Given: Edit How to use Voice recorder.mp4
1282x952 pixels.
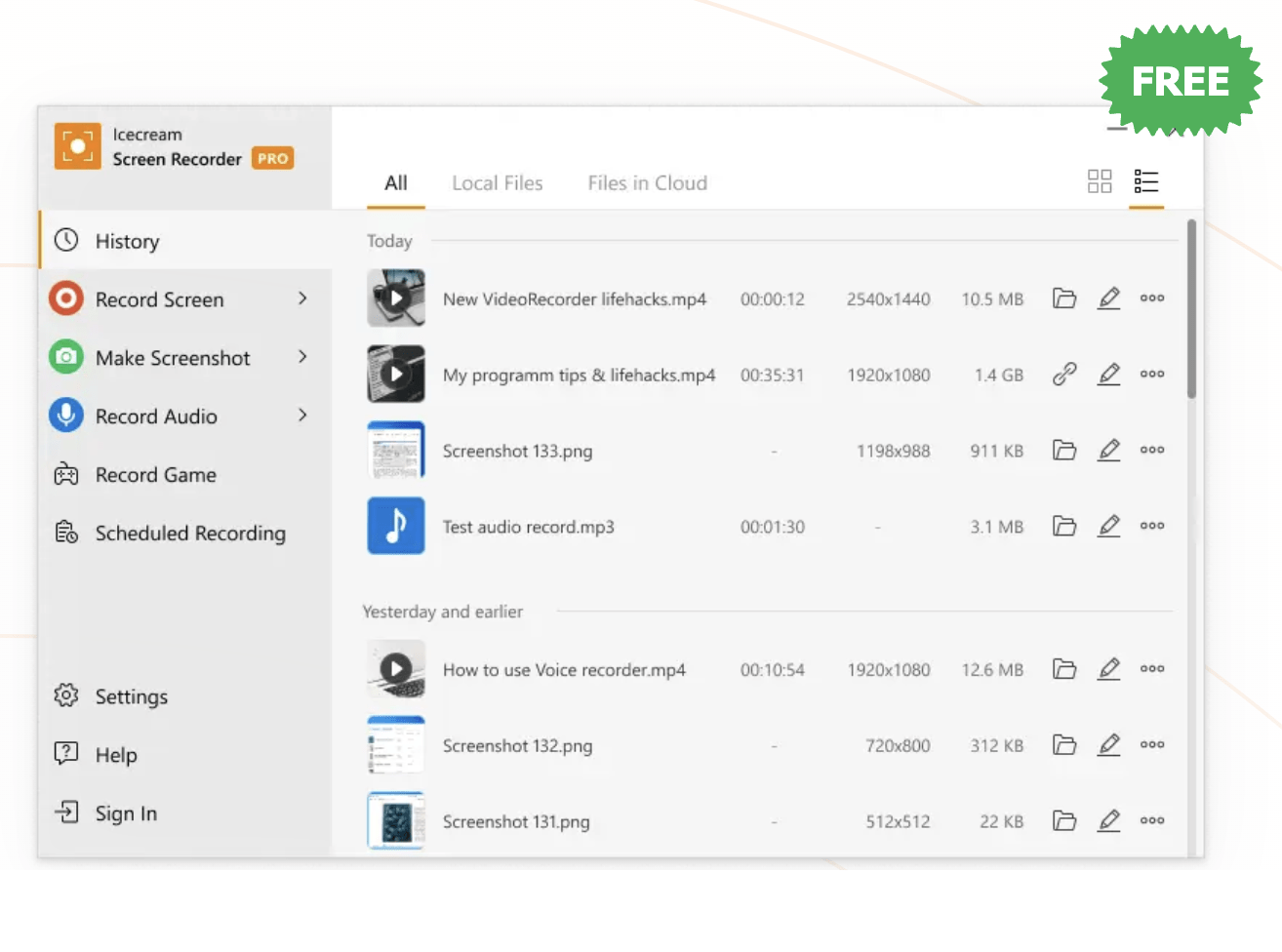Looking at the screenshot, I should (x=1109, y=669).
